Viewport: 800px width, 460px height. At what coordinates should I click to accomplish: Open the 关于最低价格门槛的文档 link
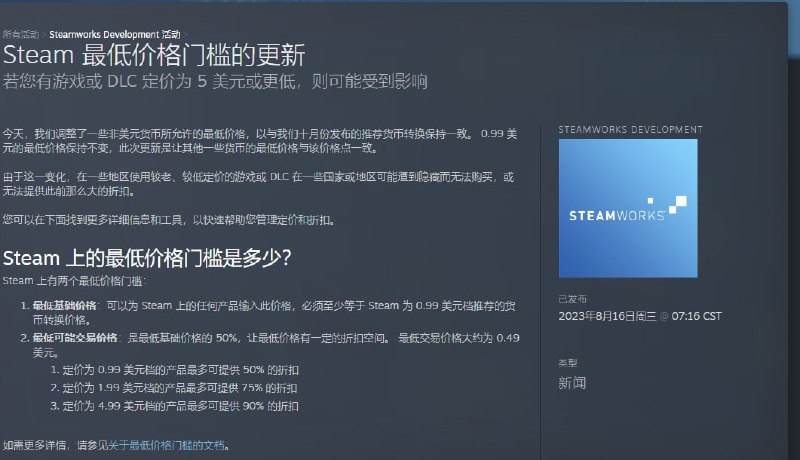[166, 445]
